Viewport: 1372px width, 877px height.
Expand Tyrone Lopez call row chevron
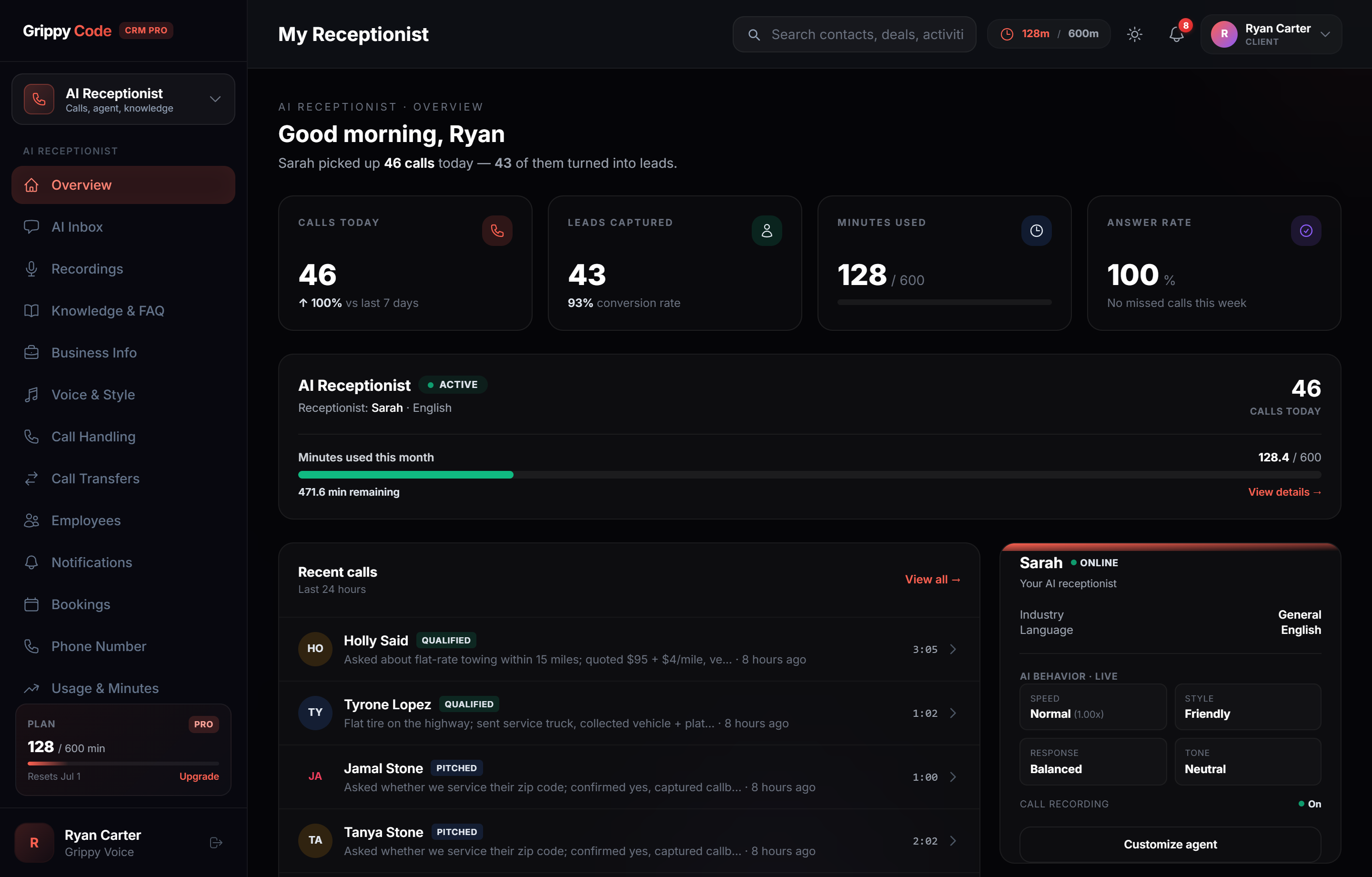[x=953, y=713]
